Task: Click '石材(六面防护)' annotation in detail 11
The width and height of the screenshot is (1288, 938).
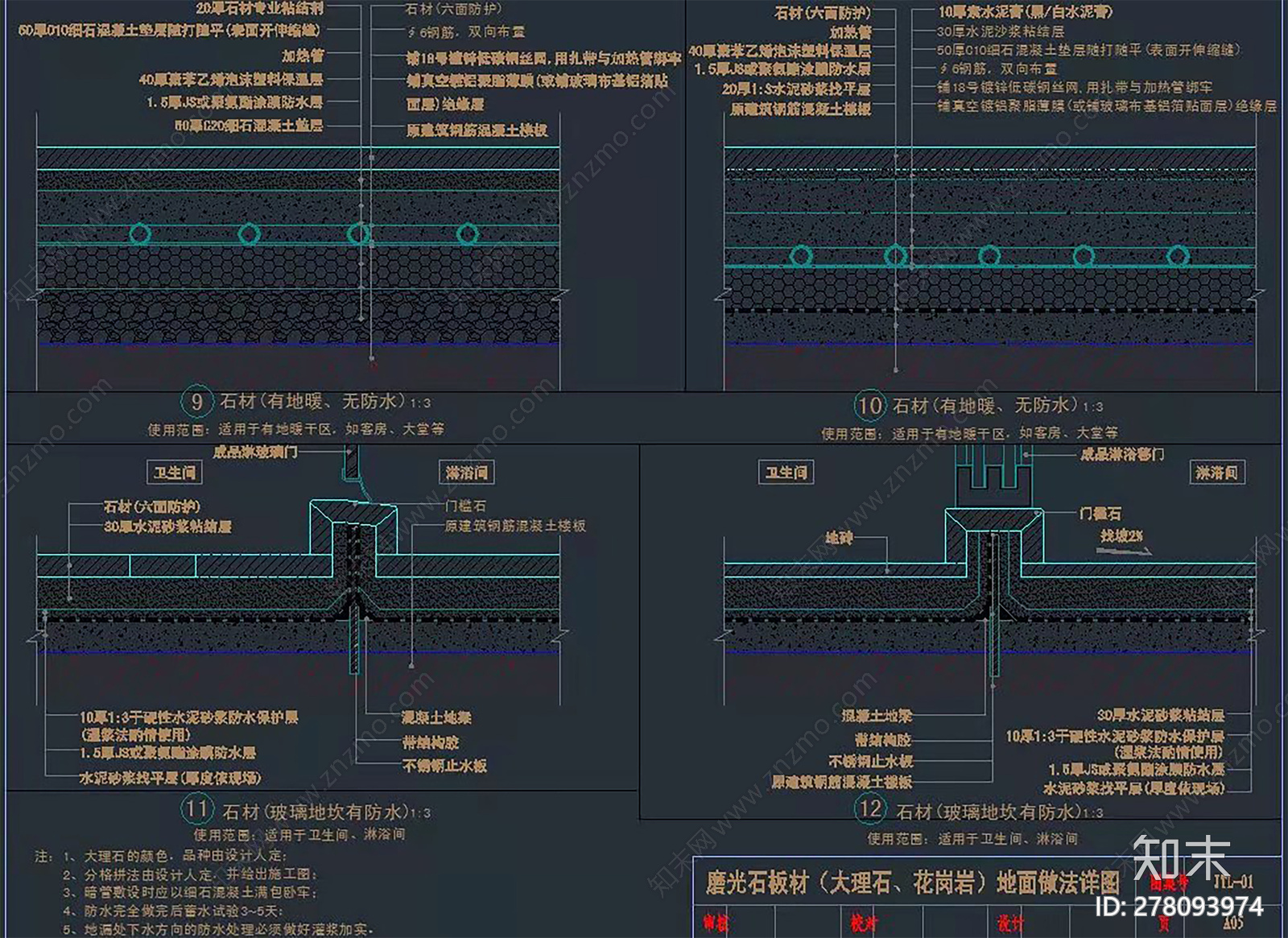Action: [x=152, y=506]
